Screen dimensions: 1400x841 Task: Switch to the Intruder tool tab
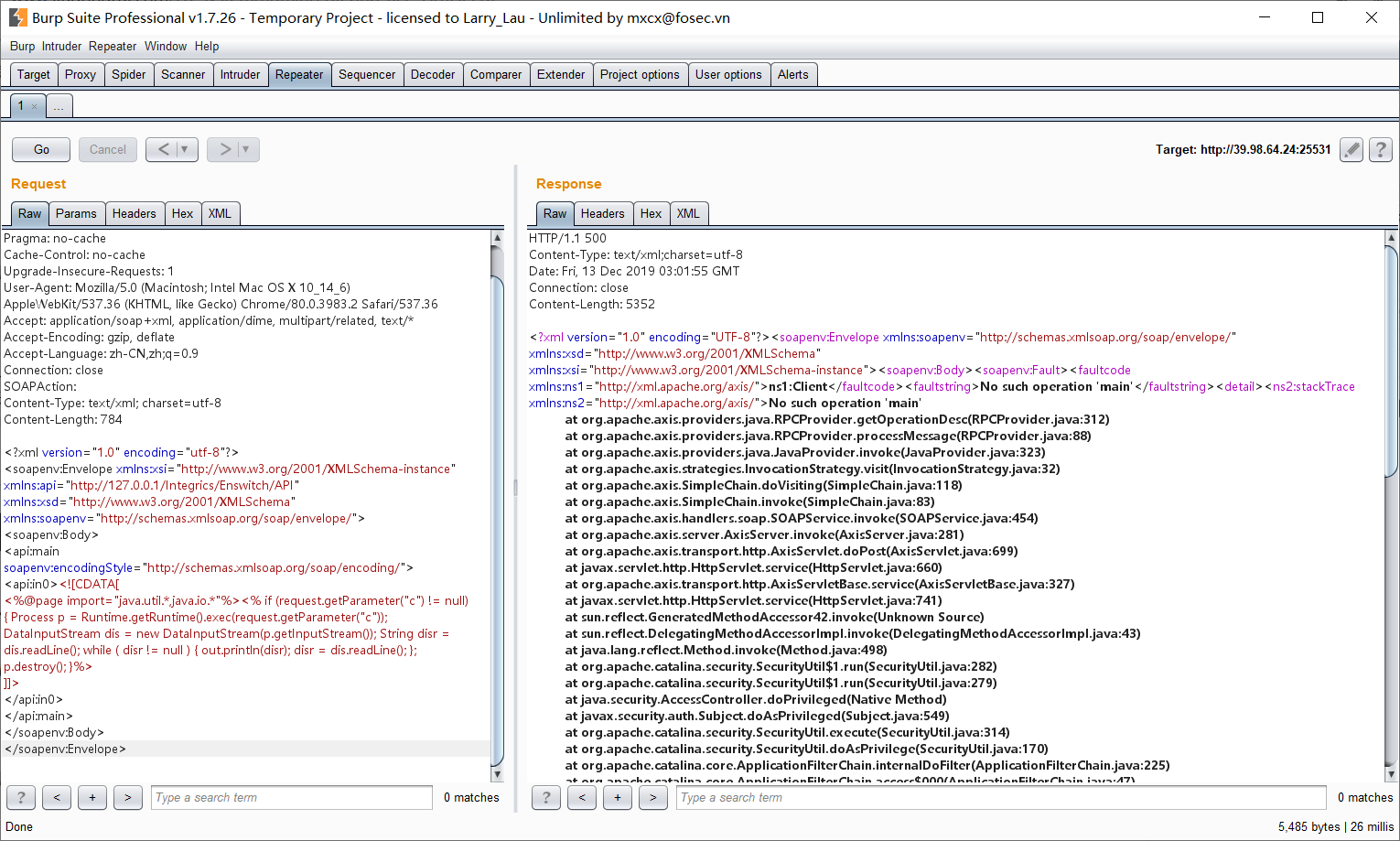click(241, 75)
